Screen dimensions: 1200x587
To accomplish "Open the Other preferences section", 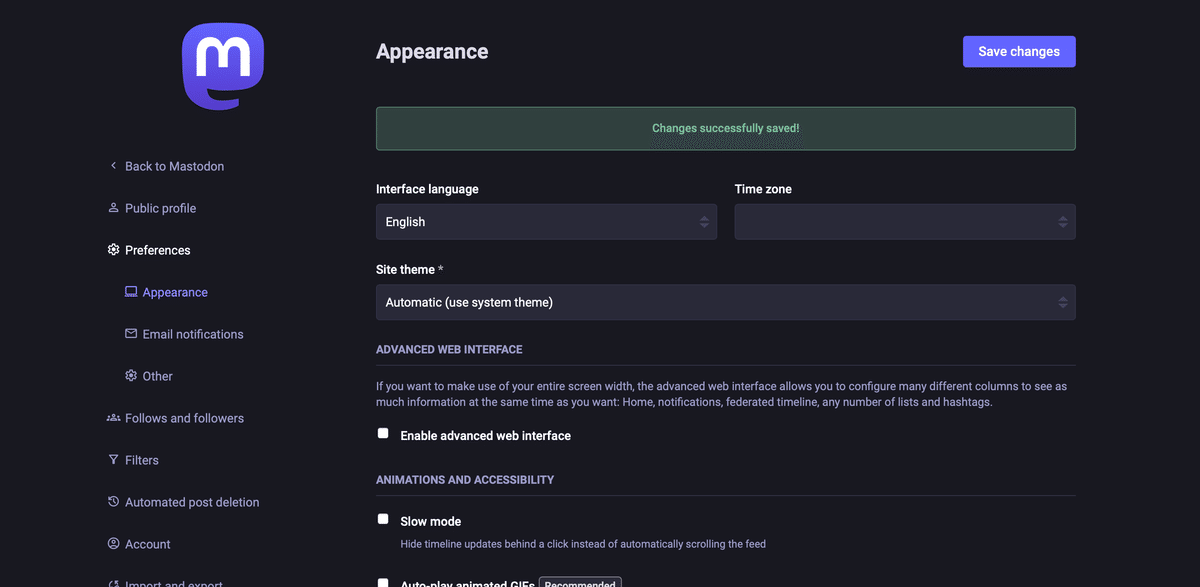I will (x=157, y=376).
